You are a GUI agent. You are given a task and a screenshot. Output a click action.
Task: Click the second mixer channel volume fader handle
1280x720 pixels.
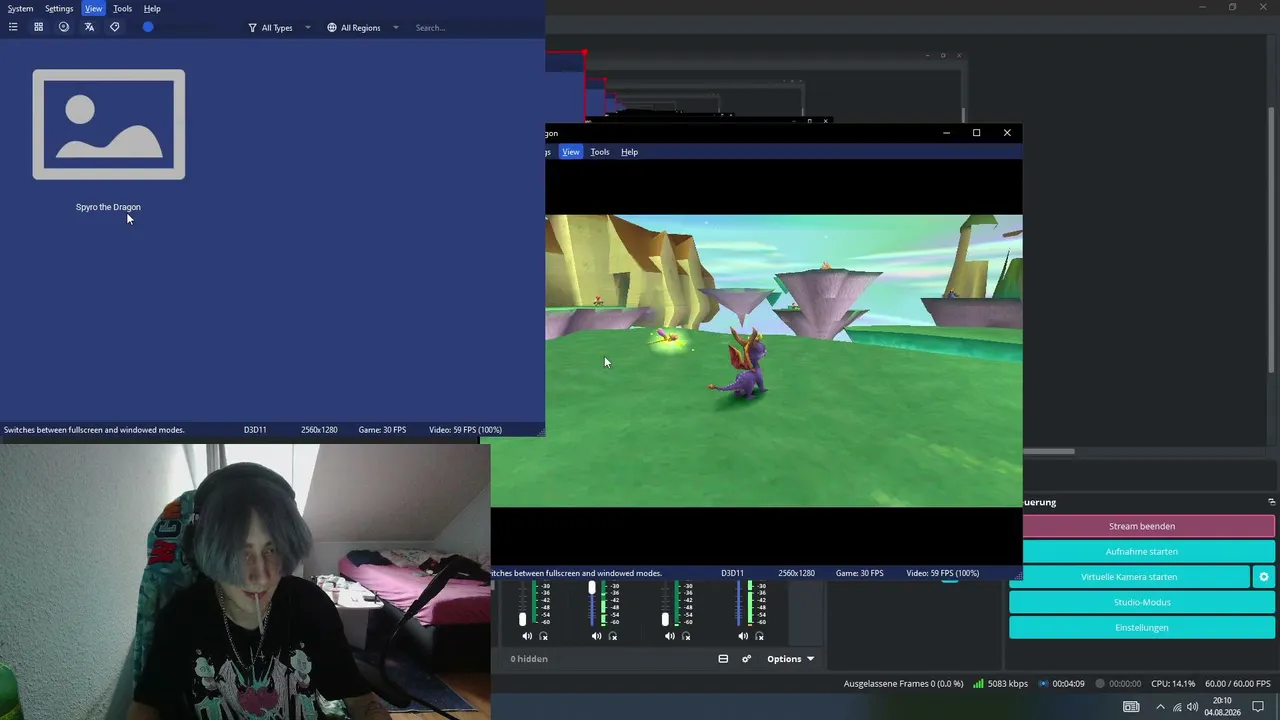592,588
